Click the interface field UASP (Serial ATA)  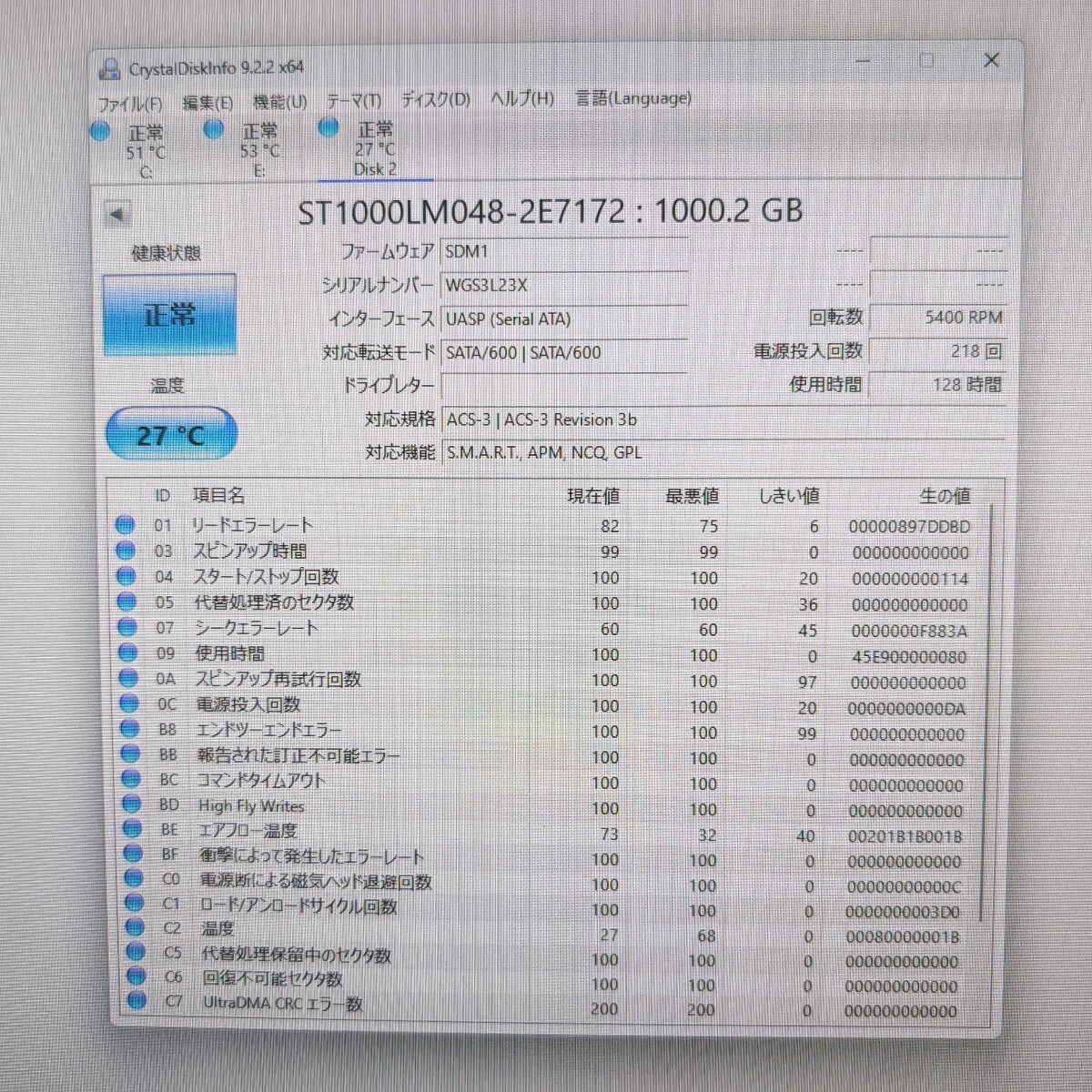(x=564, y=318)
